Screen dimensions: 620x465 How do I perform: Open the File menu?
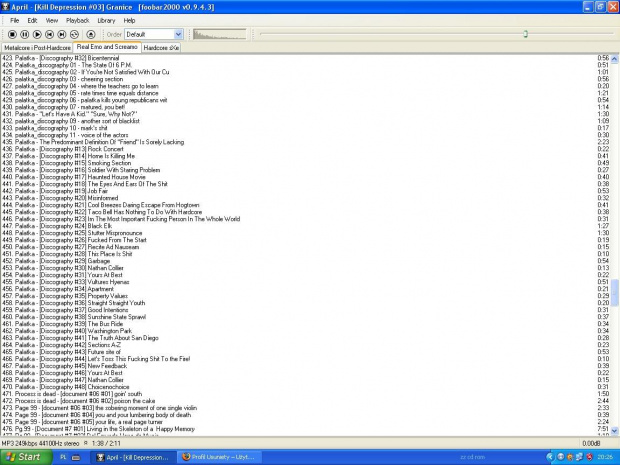click(x=14, y=20)
